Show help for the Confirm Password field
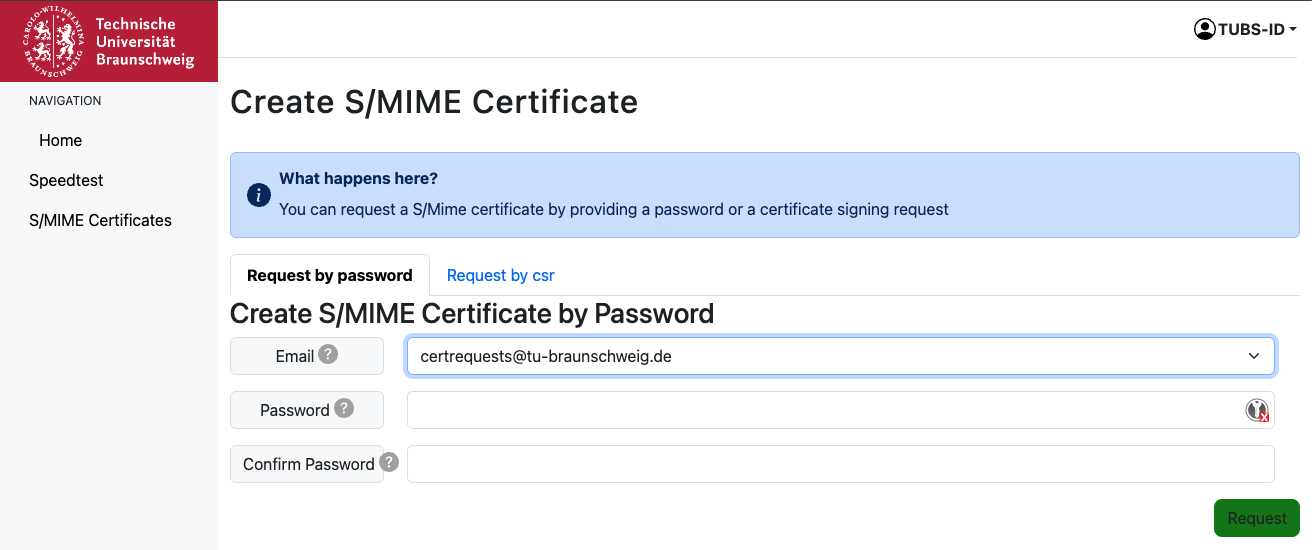The image size is (1312, 550). pos(389,463)
